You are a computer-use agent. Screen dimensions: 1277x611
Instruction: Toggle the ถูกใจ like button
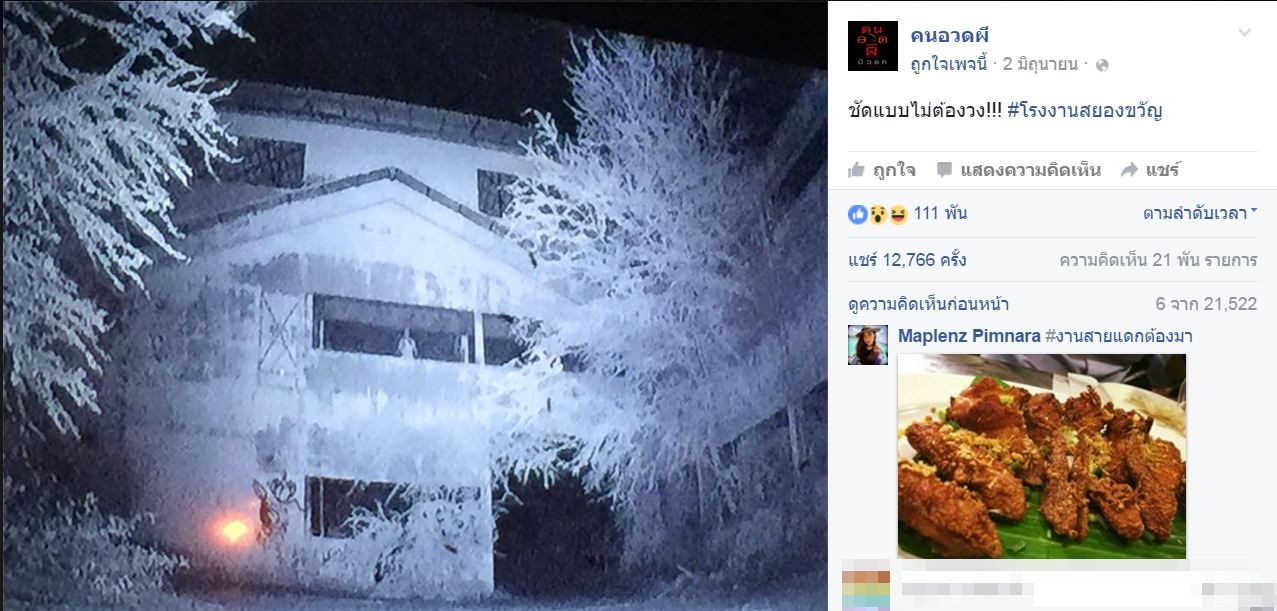click(882, 170)
